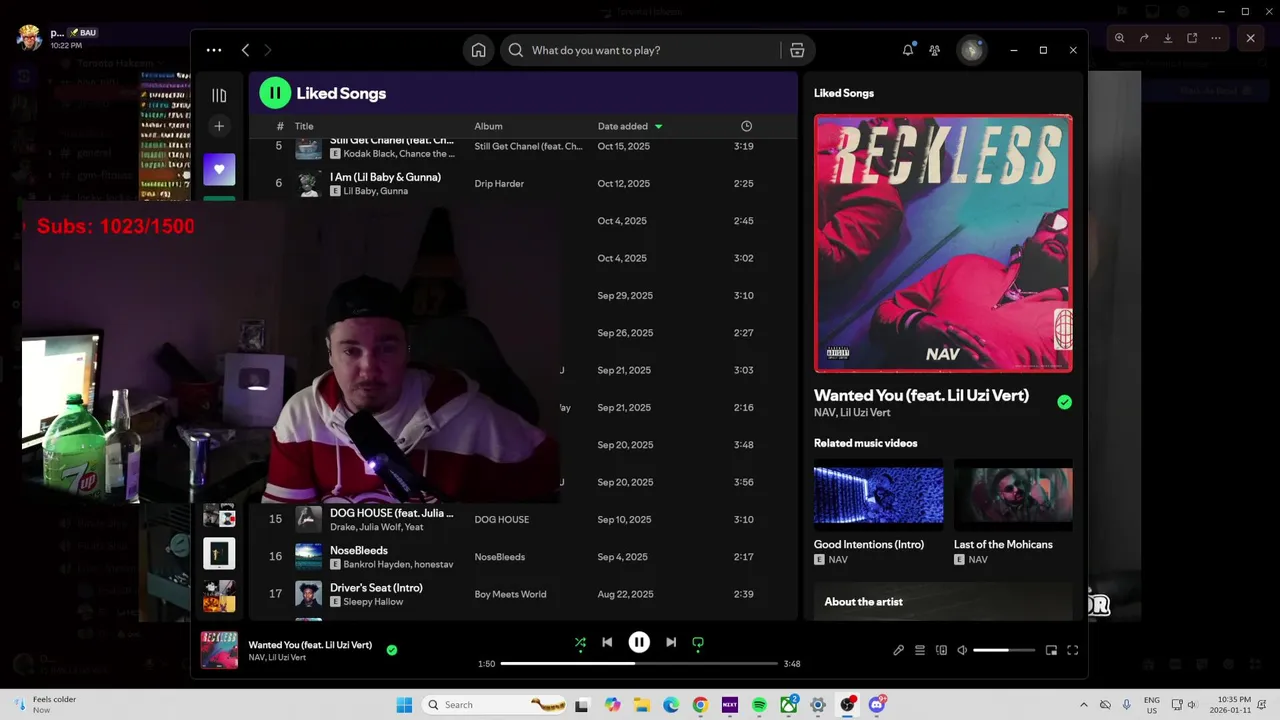Adjust the volume slider
This screenshot has height=720, width=1280.
(1004, 650)
